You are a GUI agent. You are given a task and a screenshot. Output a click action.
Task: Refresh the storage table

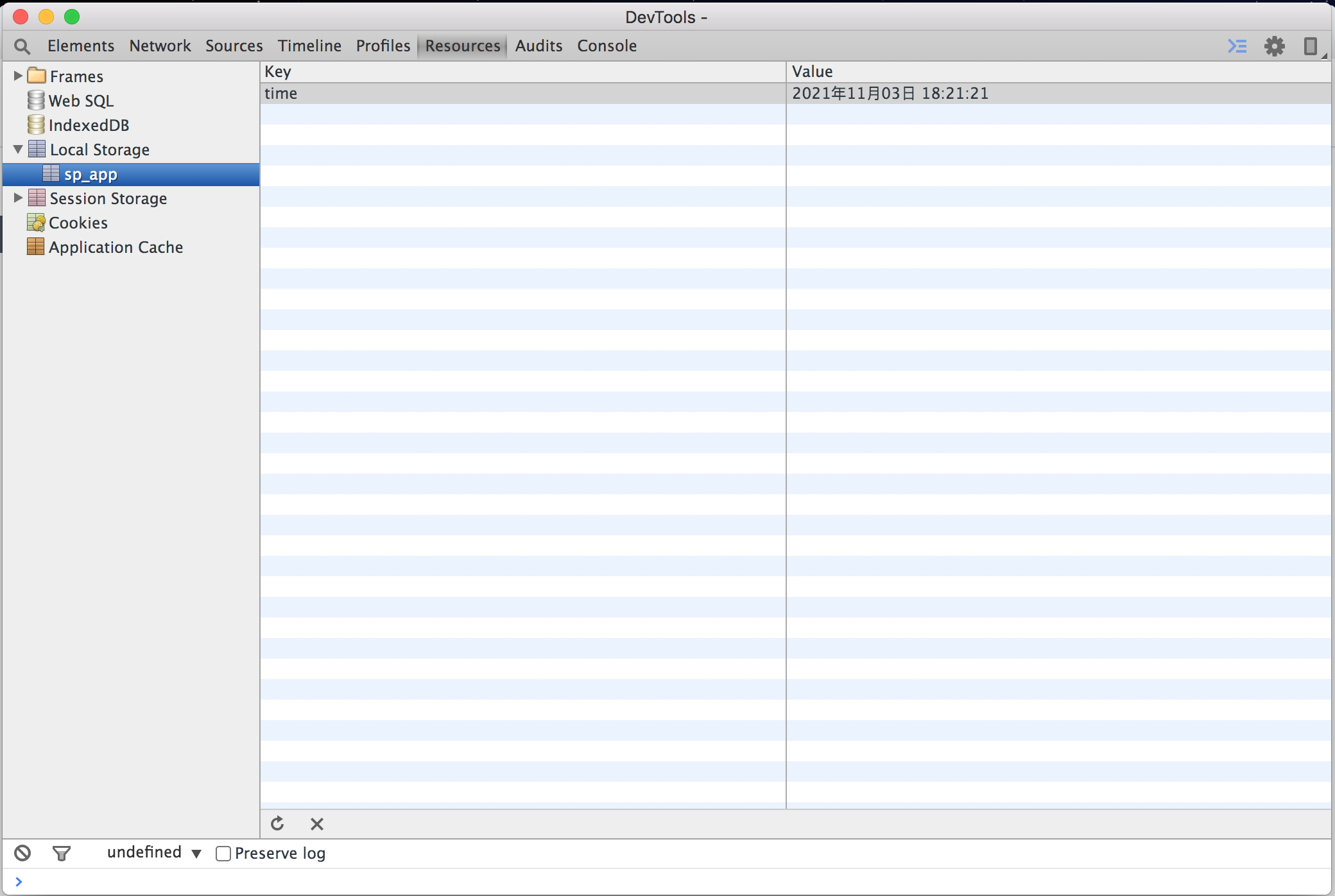(x=277, y=823)
